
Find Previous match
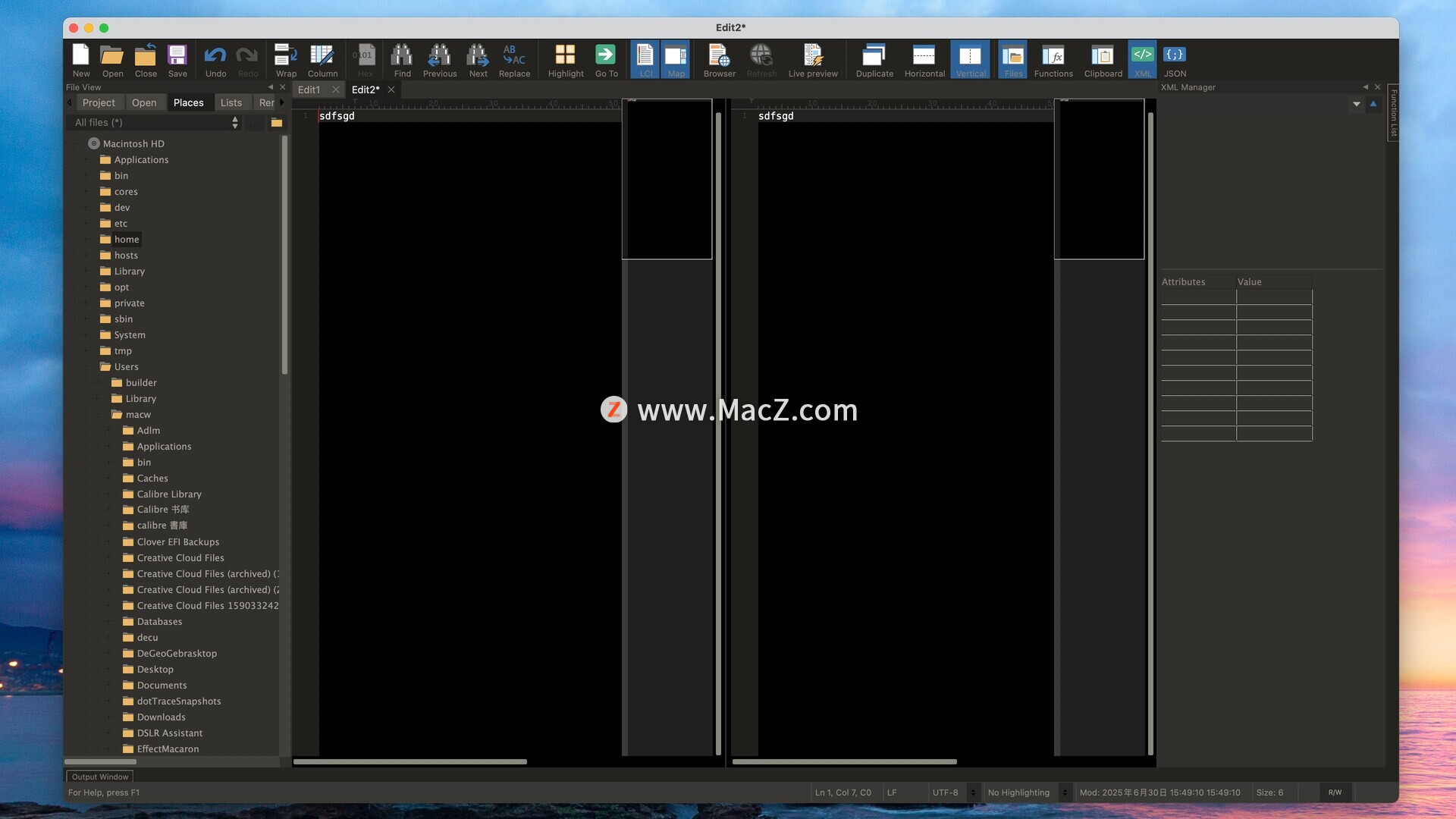tap(440, 60)
